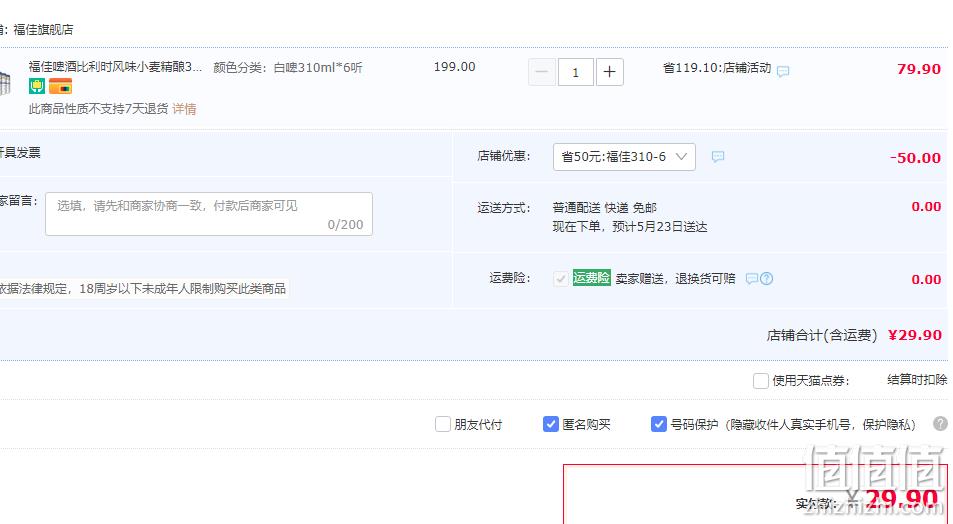Viewport: 953px width, 524px height.
Task: Click the 结算时扣除 text
Action: click(917, 380)
